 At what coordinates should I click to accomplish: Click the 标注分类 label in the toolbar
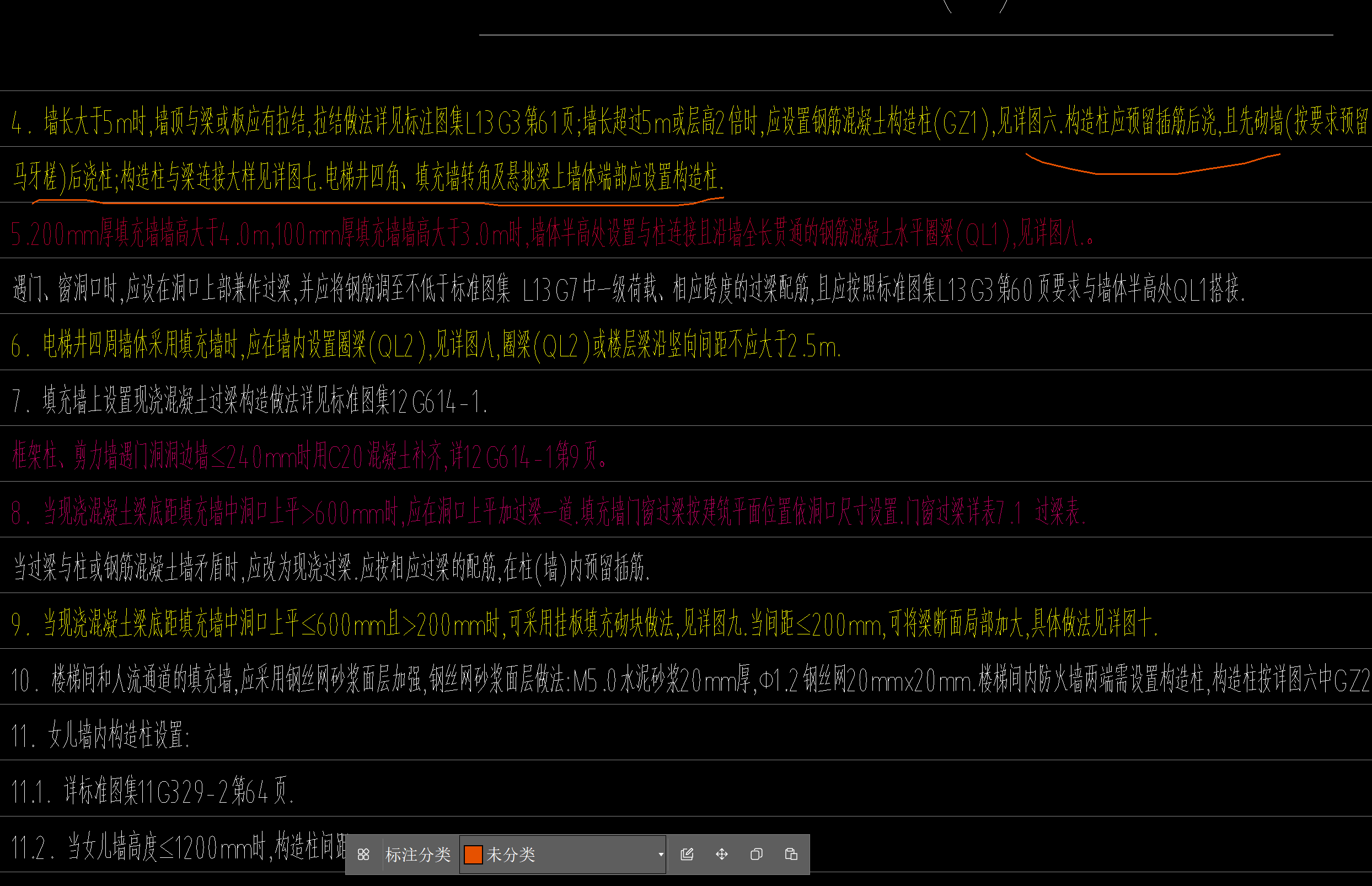418,855
